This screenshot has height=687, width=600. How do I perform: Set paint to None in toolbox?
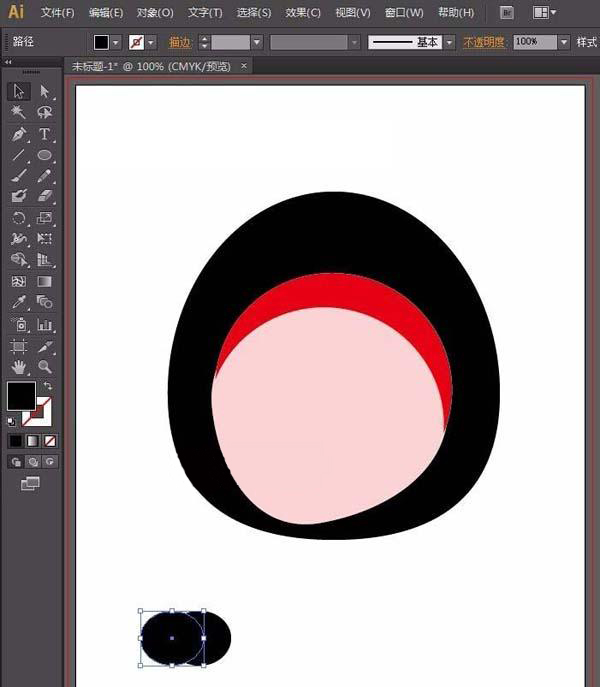[51, 441]
